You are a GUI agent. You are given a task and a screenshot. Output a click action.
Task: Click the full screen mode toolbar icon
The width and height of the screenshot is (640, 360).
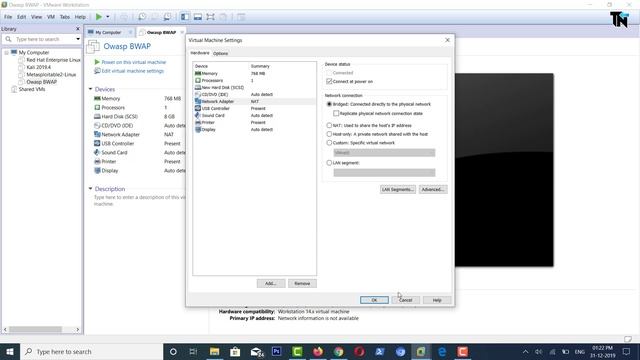click(x=210, y=17)
